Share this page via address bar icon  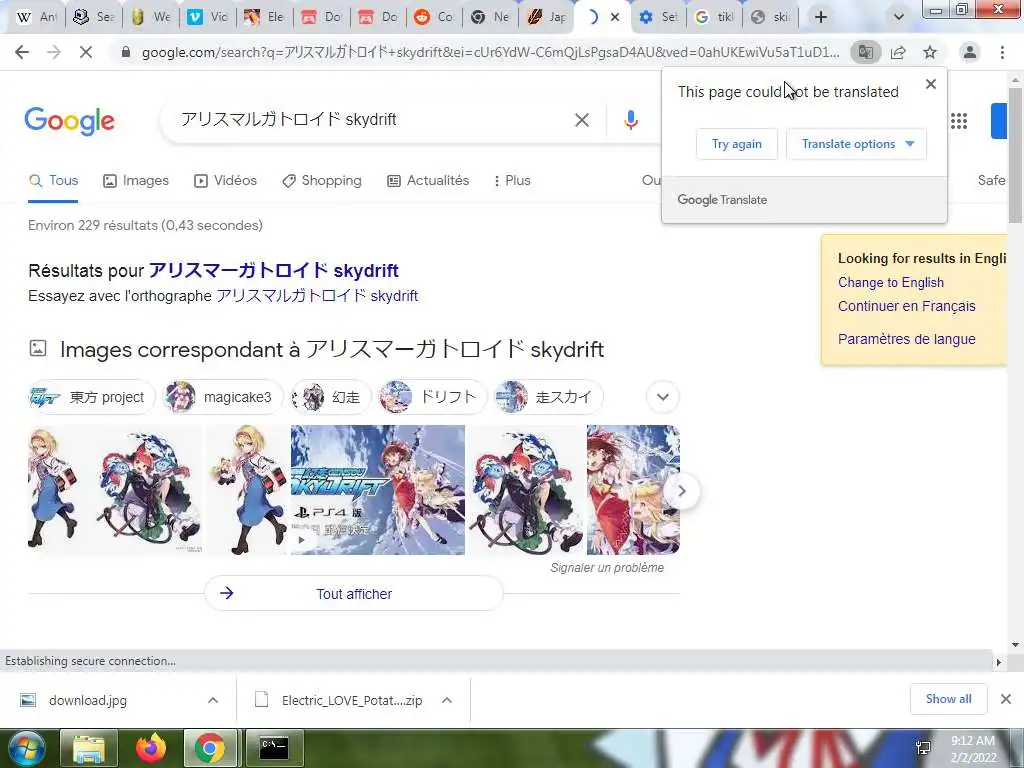898,52
